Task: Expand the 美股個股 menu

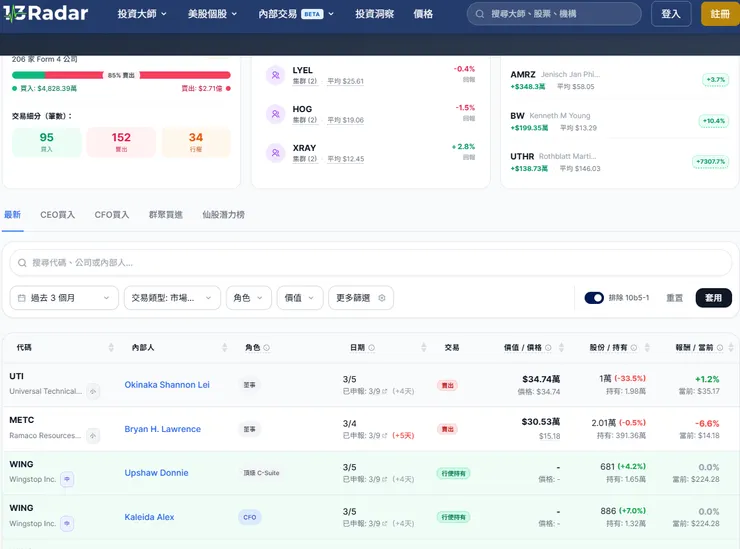Action: coord(212,14)
